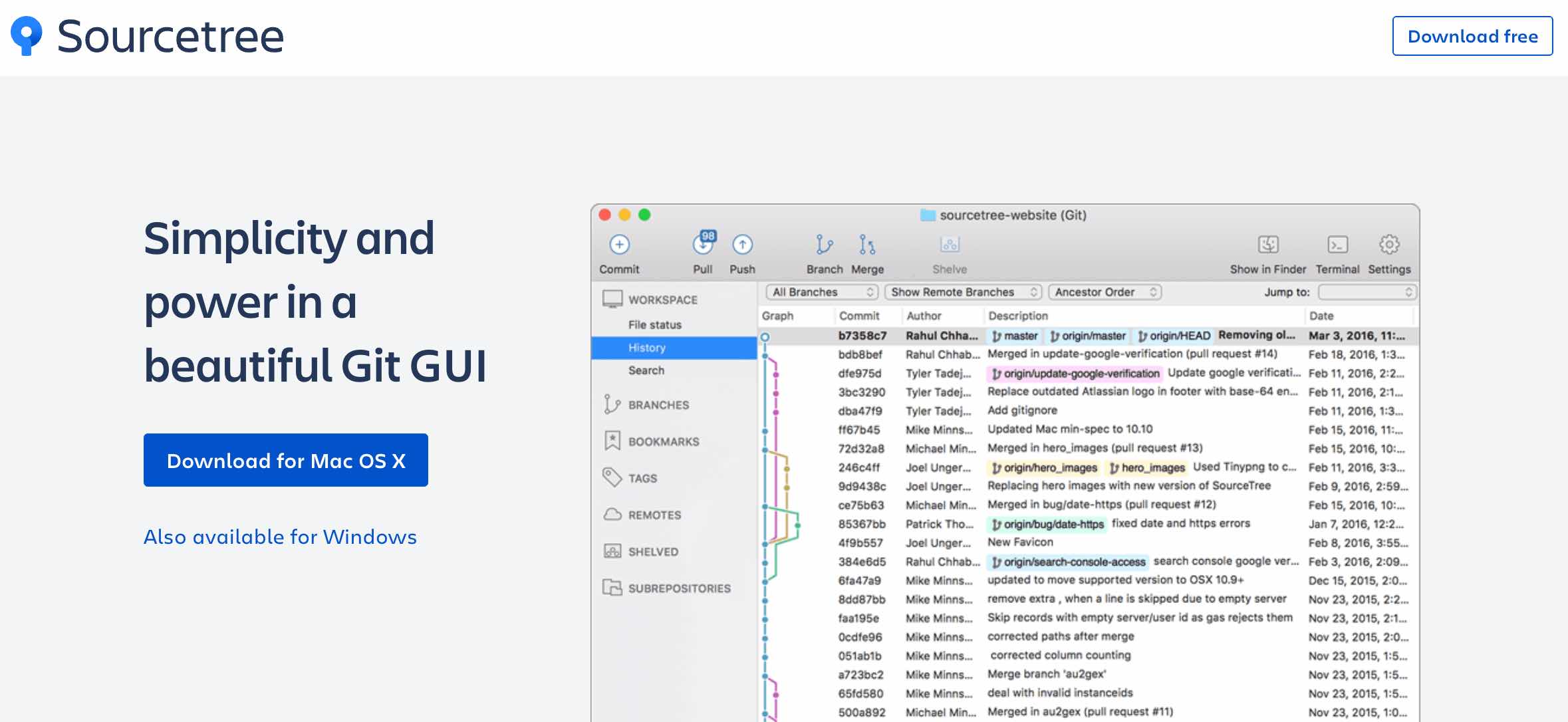This screenshot has width=1568, height=722.
Task: Click the Shelve toolbar icon
Action: point(950,245)
